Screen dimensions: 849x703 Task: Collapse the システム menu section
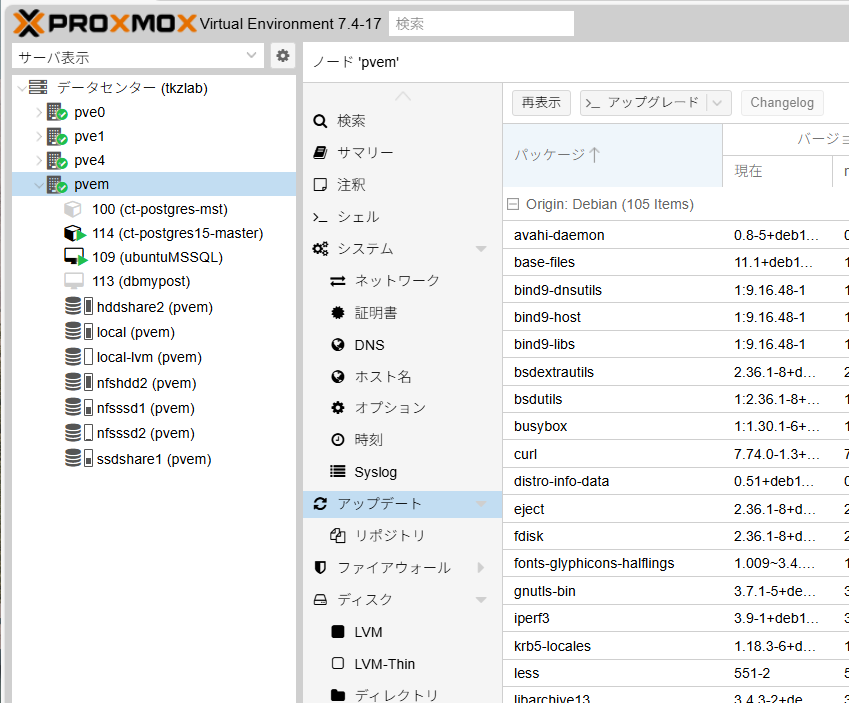pyautogui.click(x=481, y=249)
